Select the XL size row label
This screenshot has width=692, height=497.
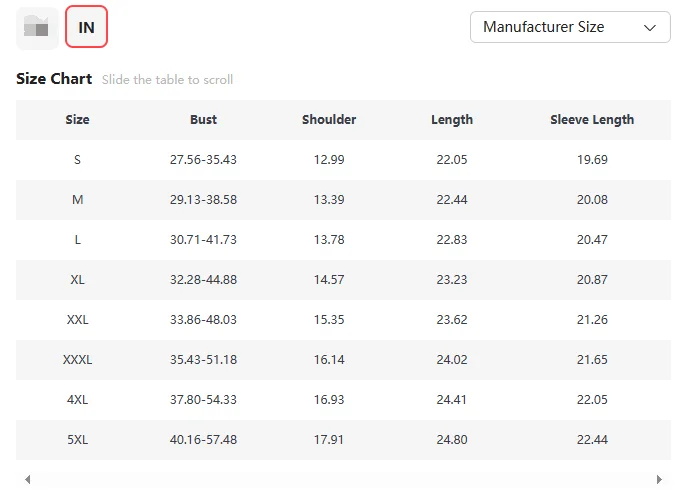coord(77,280)
